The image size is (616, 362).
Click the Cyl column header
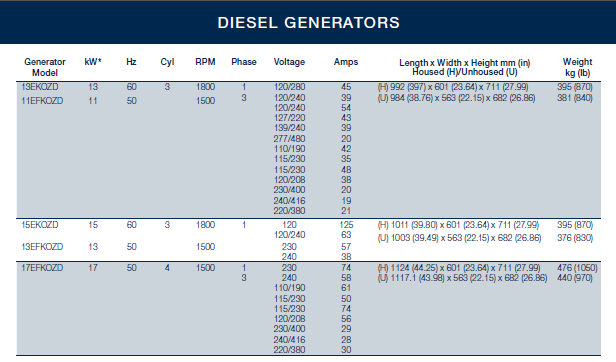point(167,62)
